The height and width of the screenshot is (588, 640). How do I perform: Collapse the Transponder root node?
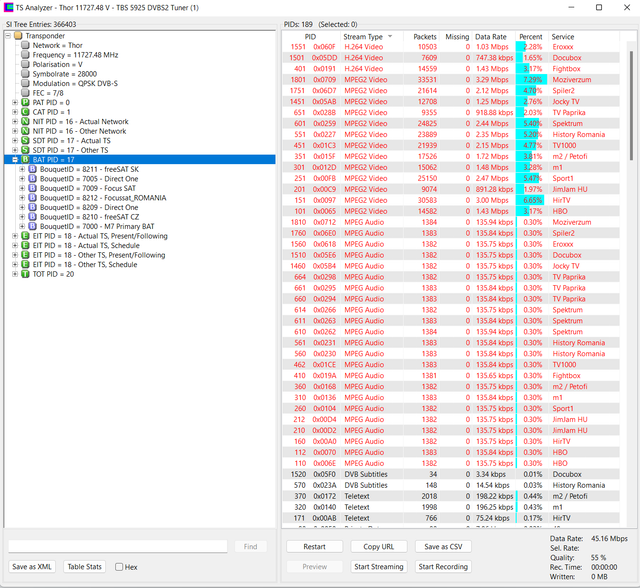[x=8, y=36]
